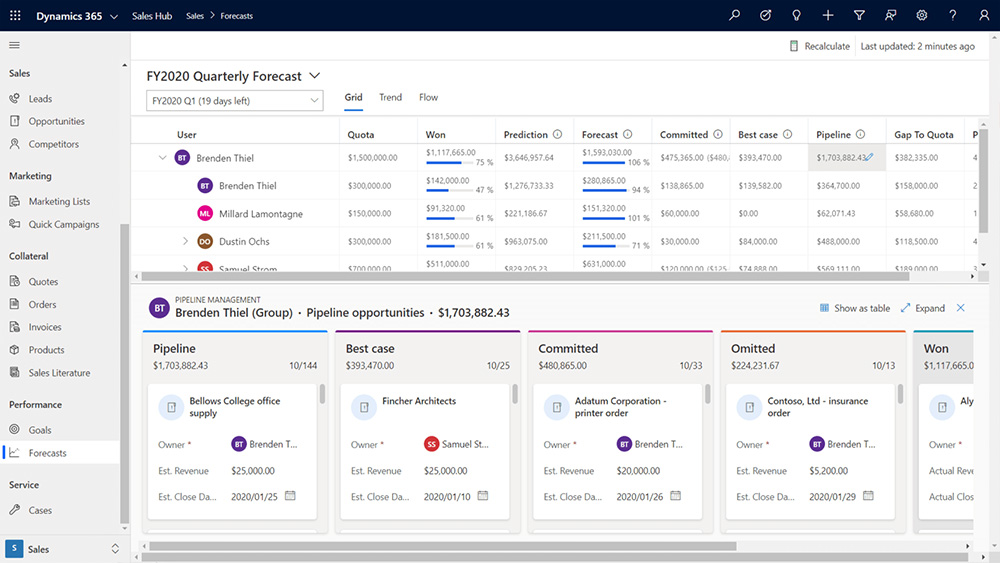This screenshot has height=563, width=1000.
Task: Click info icon next to Prediction column
Action: 557,134
